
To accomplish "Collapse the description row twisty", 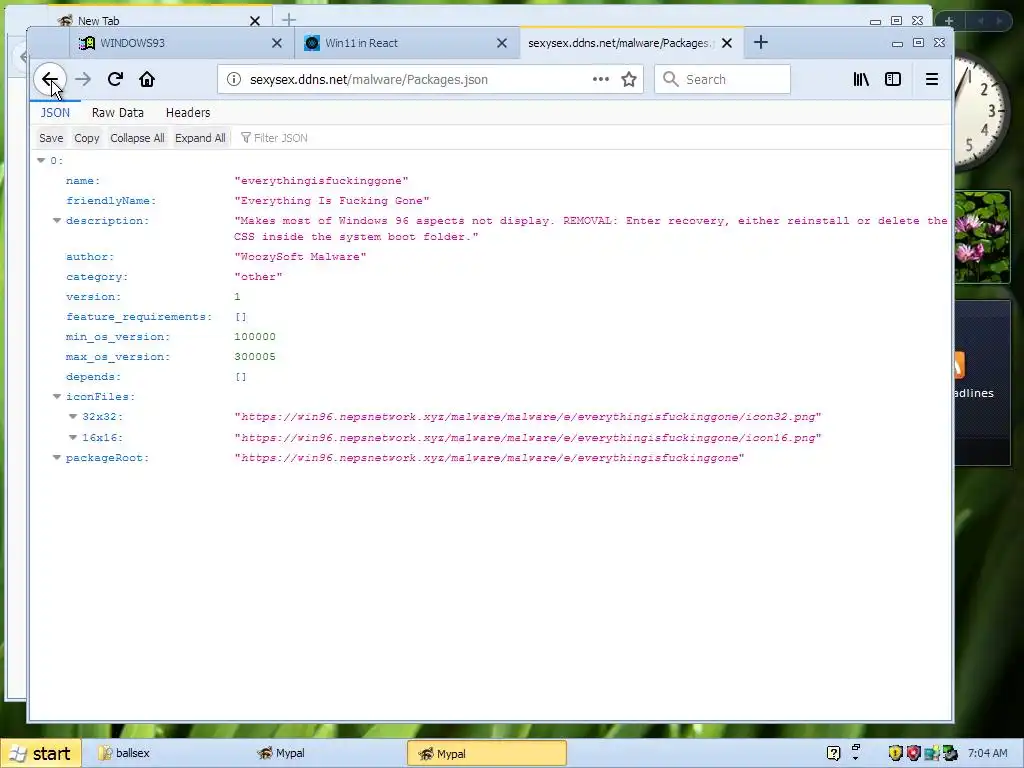I will (57, 221).
